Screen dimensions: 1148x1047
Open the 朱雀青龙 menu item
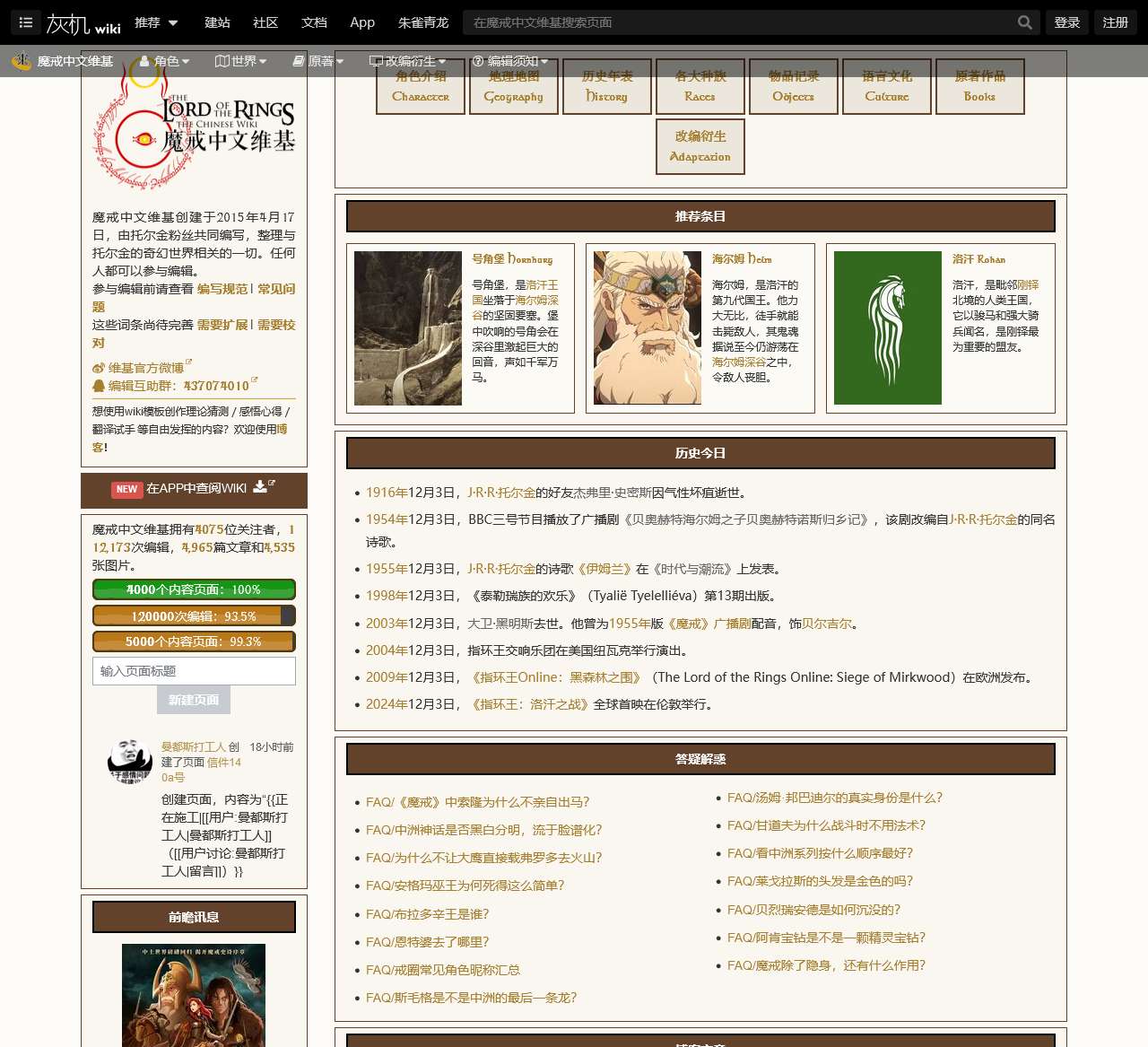click(x=423, y=22)
